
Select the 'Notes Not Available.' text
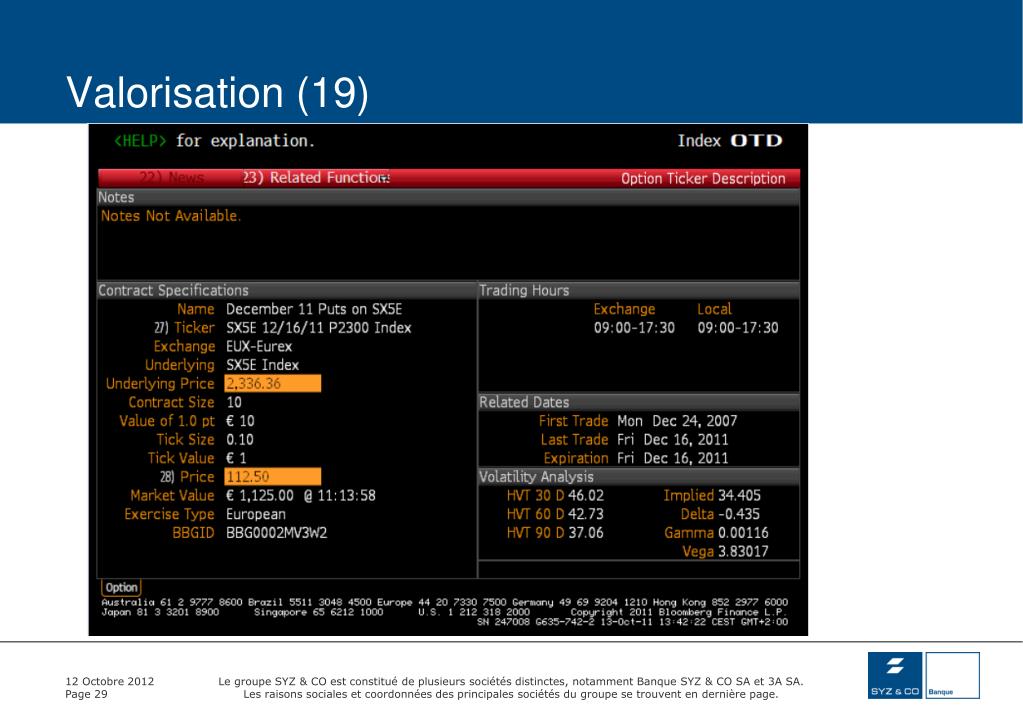[171, 216]
